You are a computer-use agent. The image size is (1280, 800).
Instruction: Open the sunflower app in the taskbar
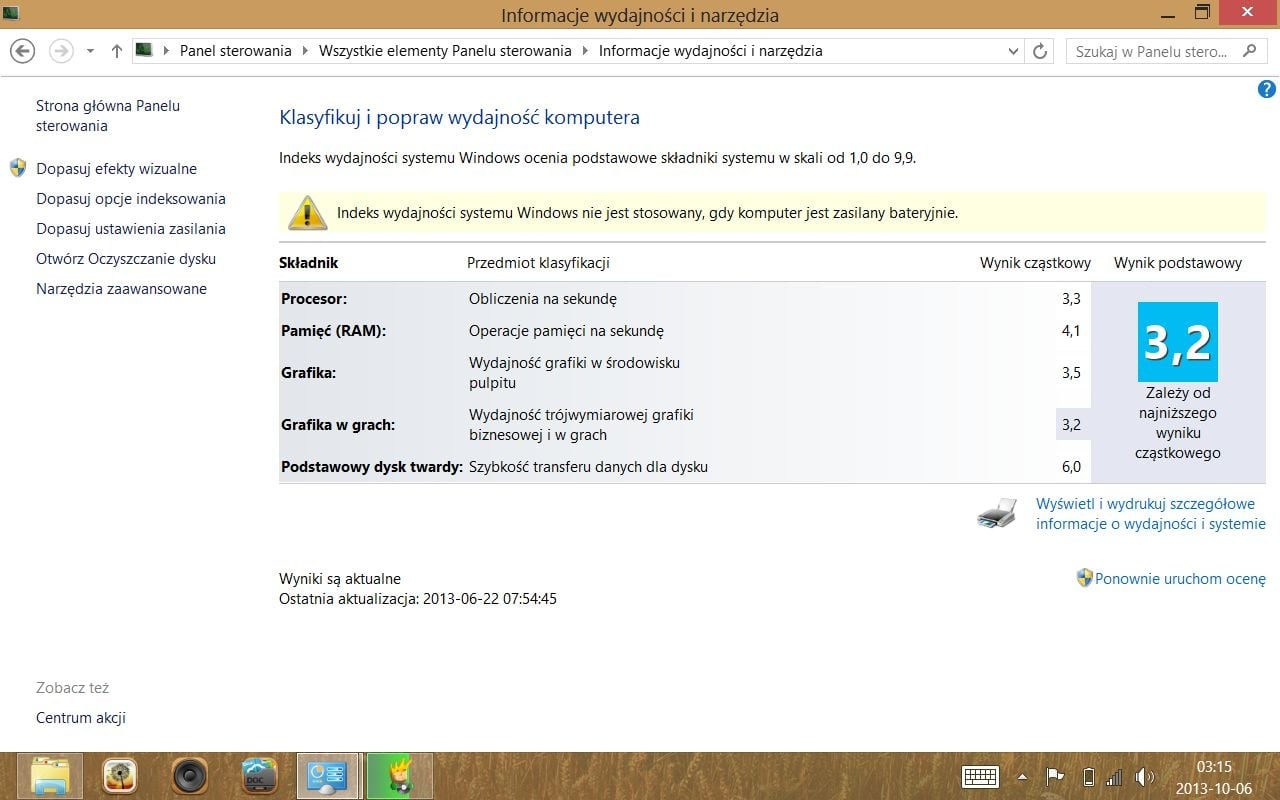(x=119, y=776)
